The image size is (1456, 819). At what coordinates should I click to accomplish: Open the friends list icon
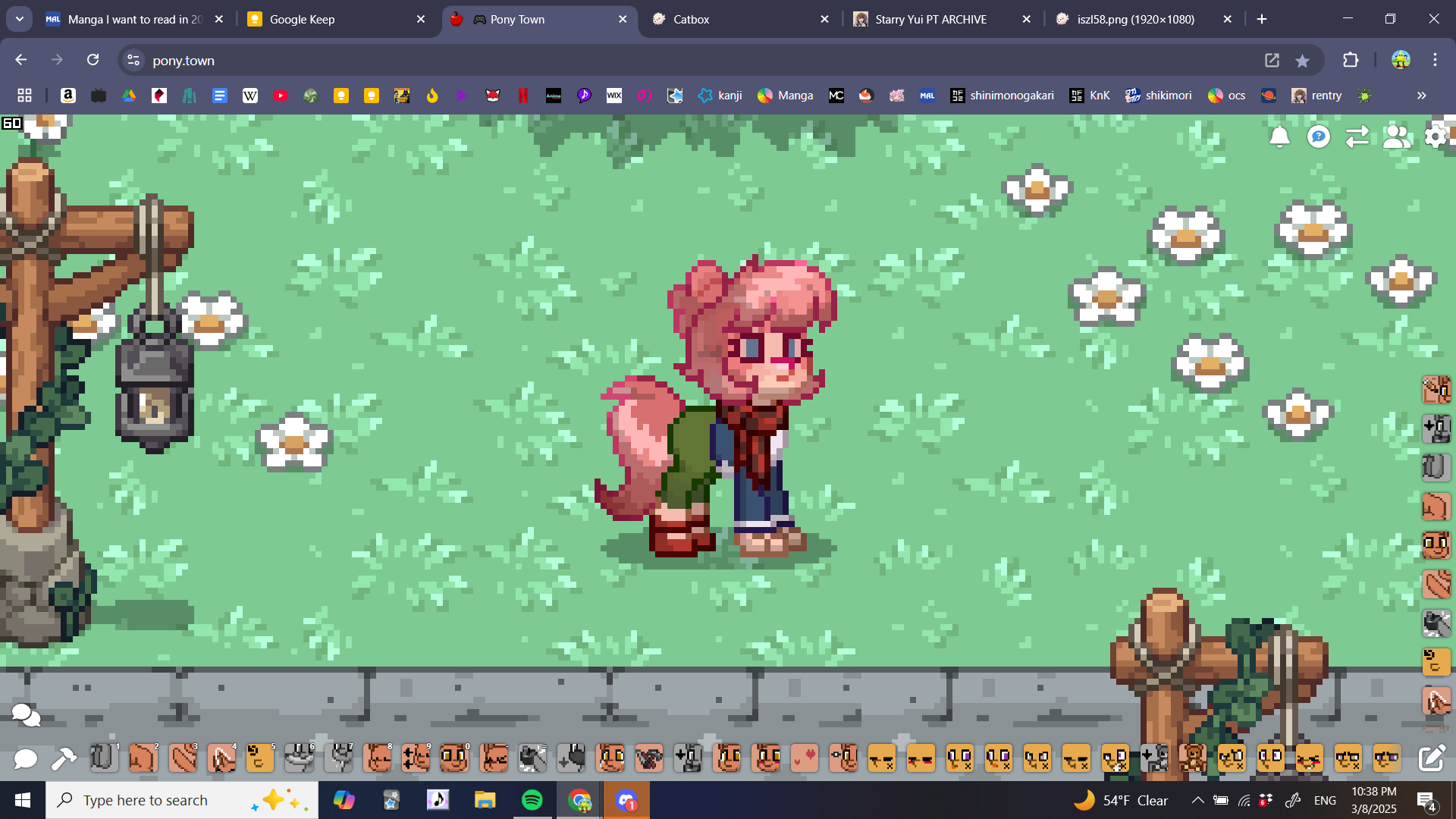(1396, 136)
